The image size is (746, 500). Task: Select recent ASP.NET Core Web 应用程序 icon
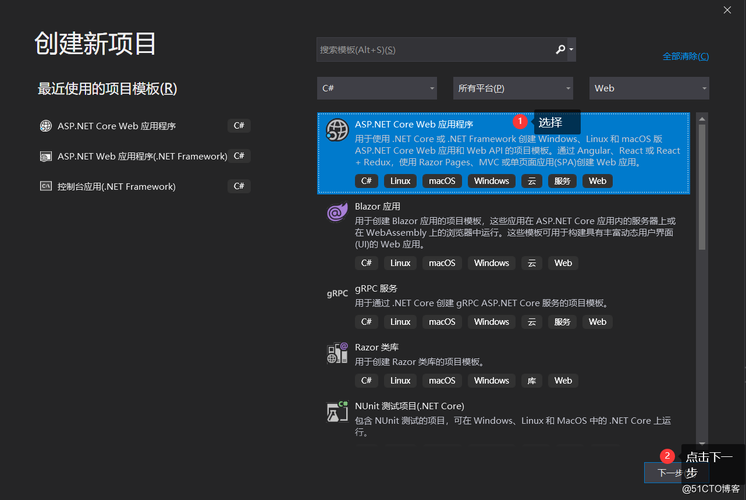coord(46,126)
